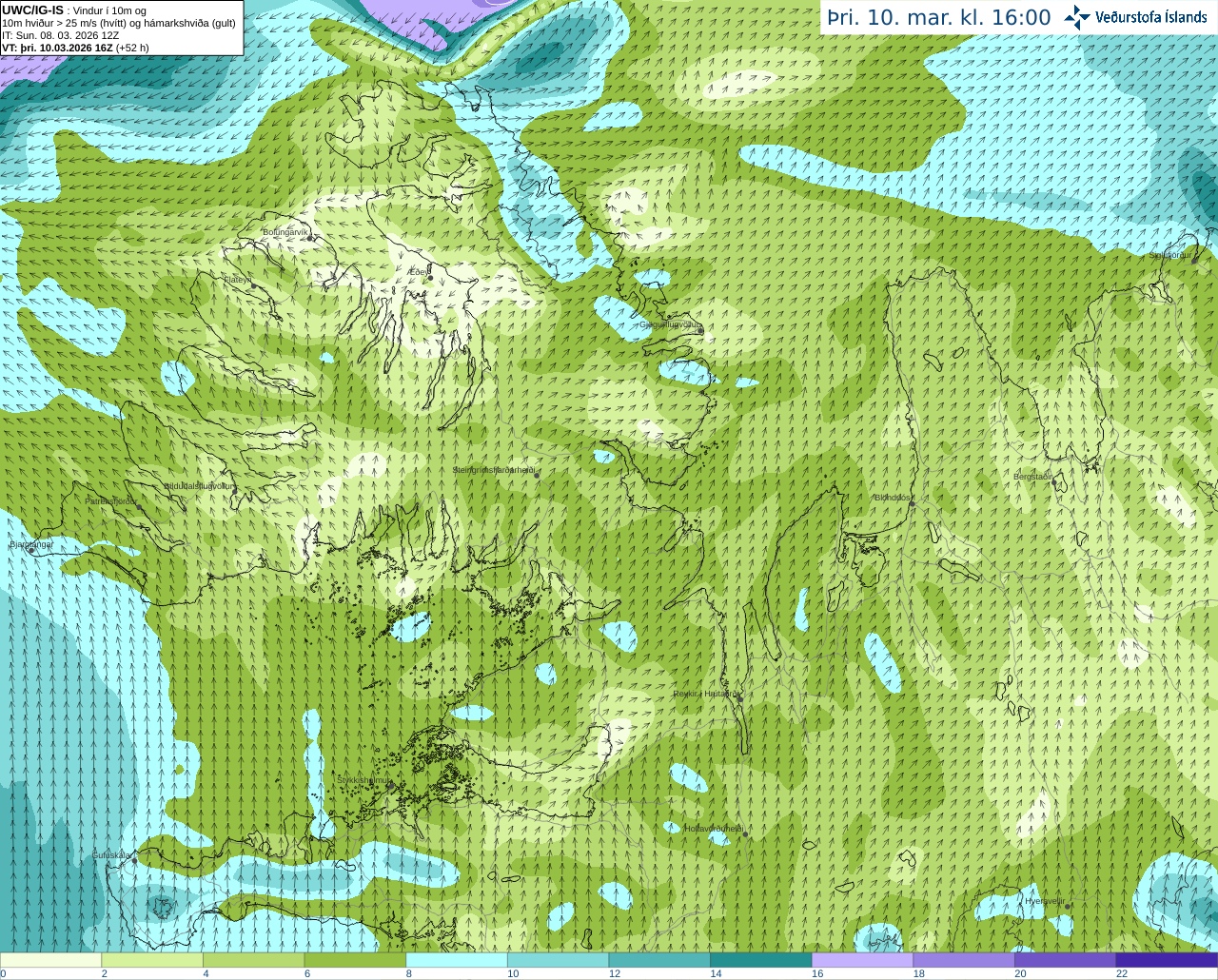This screenshot has height=980, width=1218.
Task: Select the 6–8 m/s dark green legend swatch
Action: pos(355,959)
